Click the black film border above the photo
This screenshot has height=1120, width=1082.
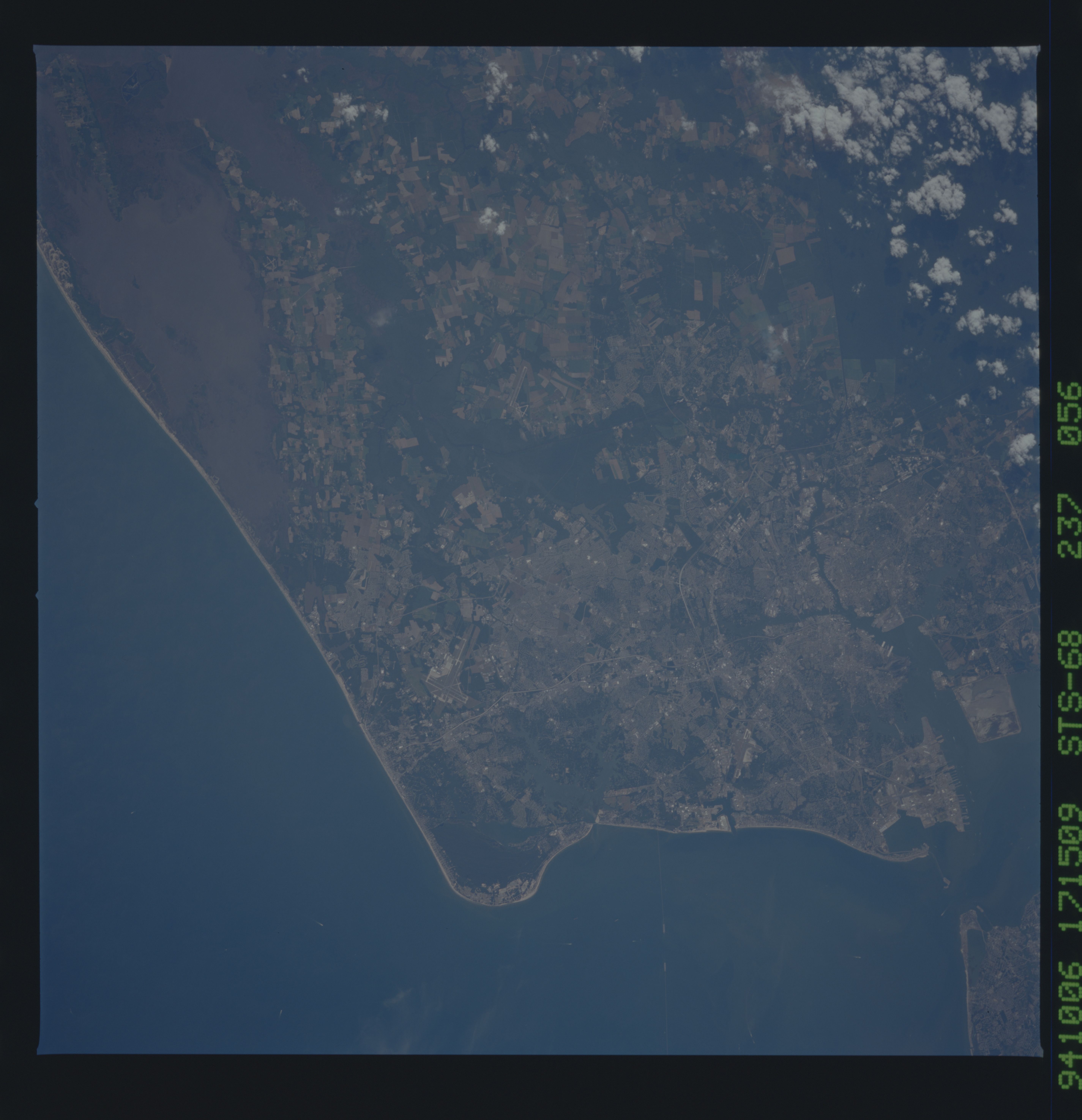coord(514,23)
